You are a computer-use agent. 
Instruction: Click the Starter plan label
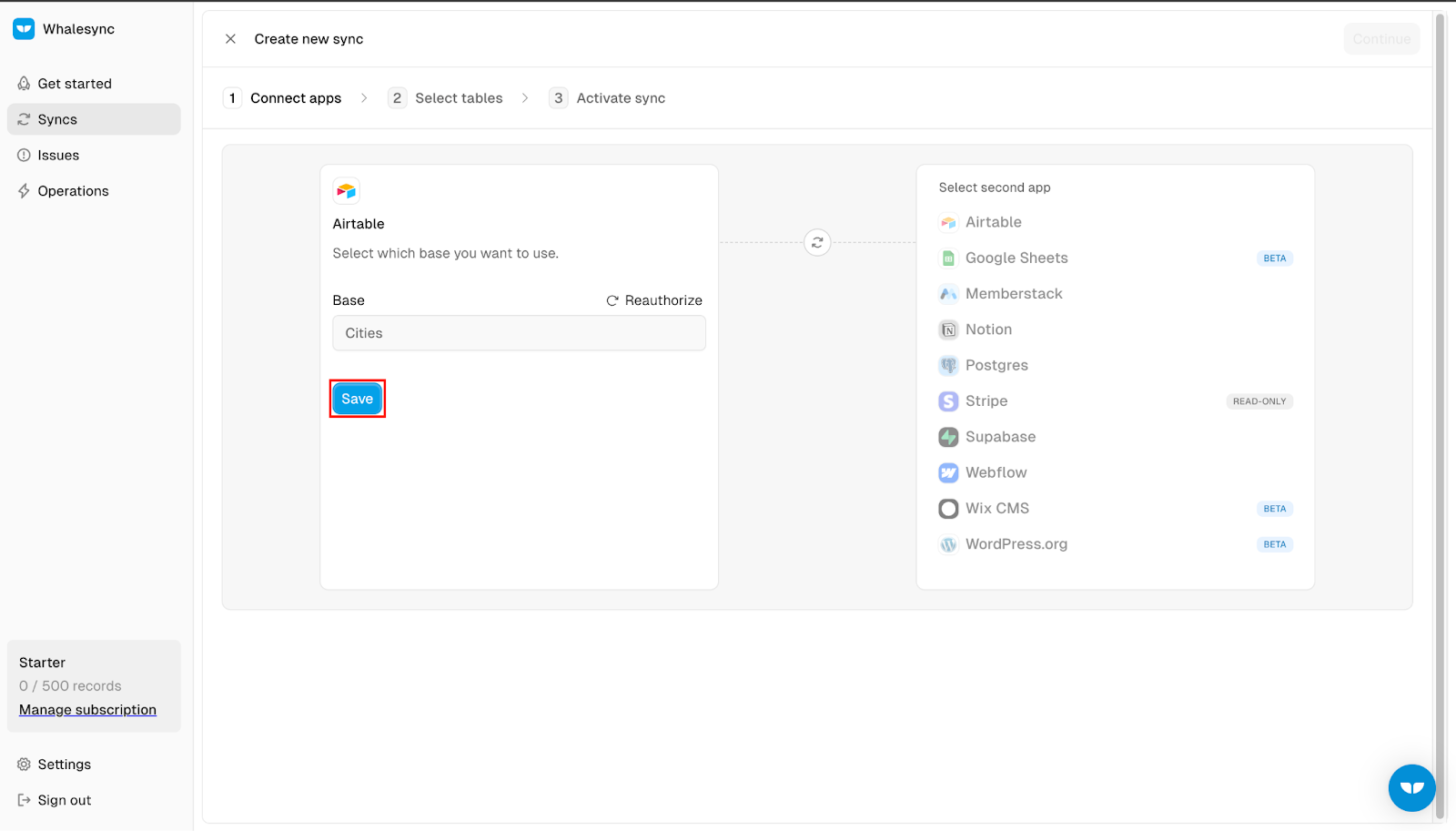[x=42, y=663]
